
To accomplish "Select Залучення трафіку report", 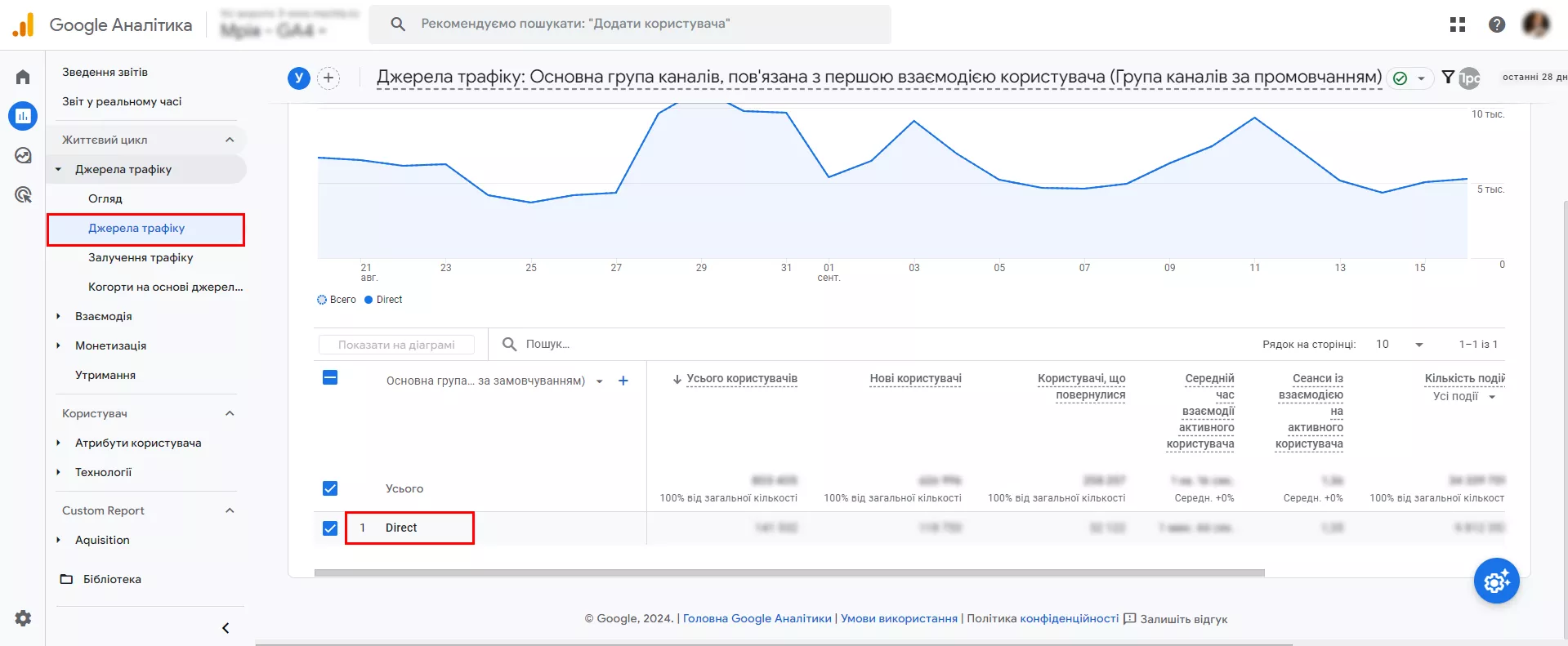I will [141, 257].
